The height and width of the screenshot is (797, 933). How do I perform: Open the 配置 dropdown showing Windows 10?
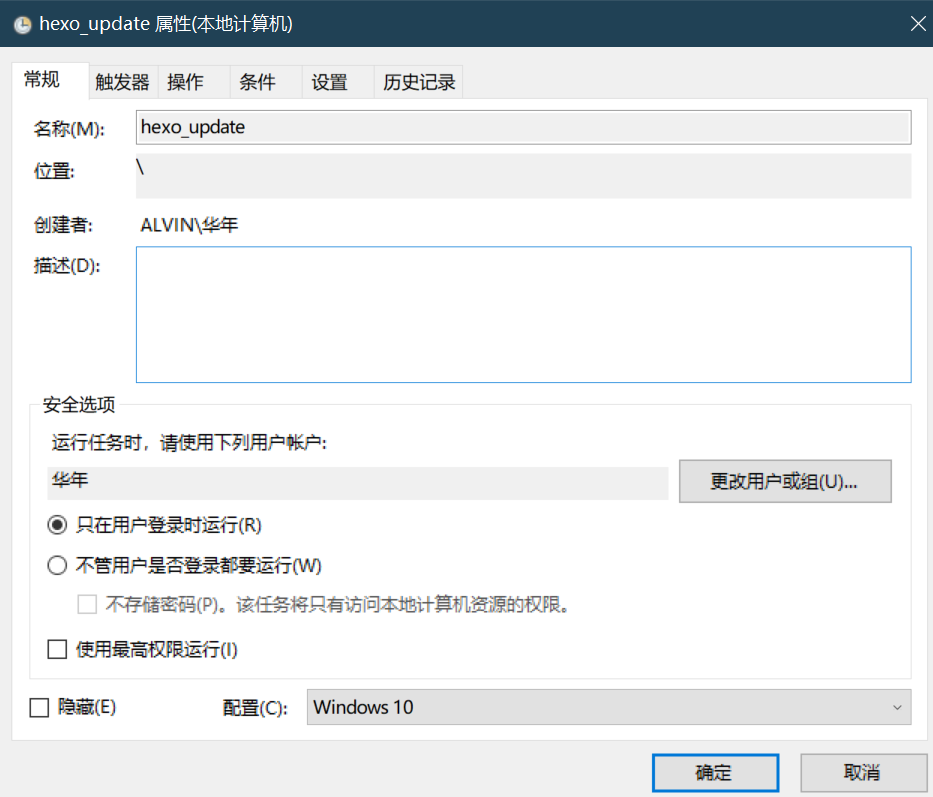coord(609,707)
